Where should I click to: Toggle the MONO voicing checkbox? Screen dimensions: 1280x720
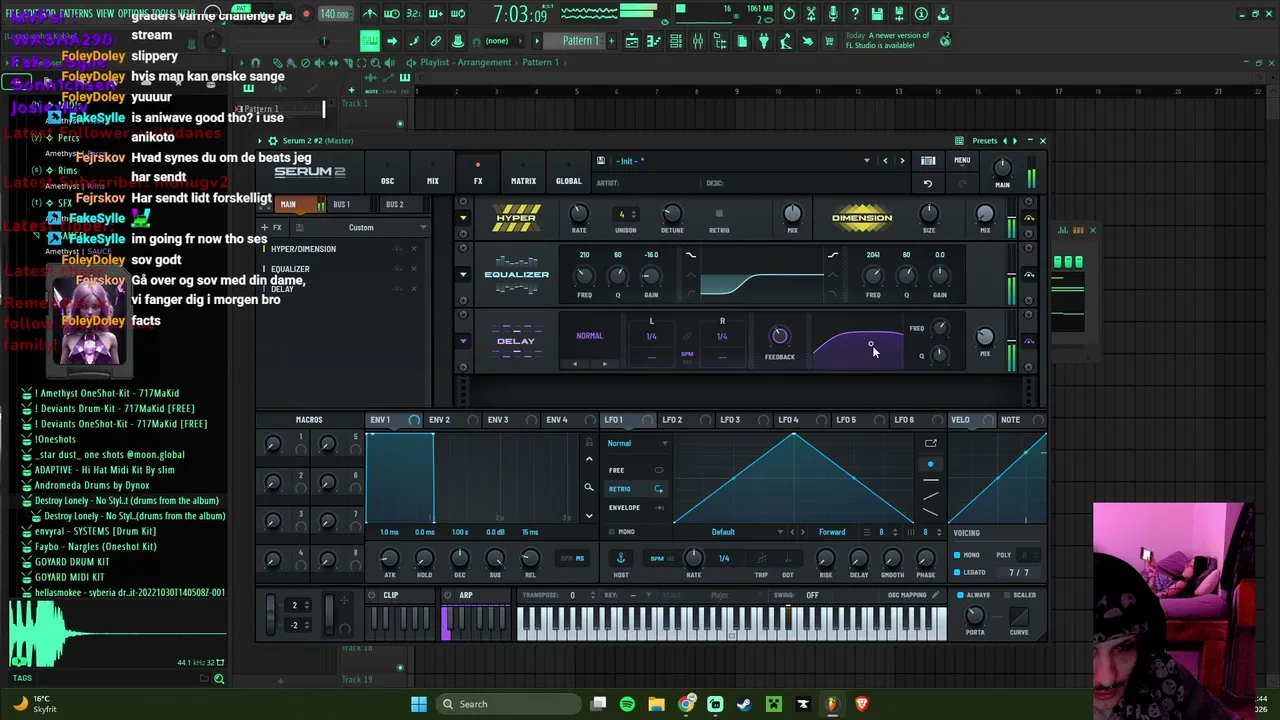957,555
